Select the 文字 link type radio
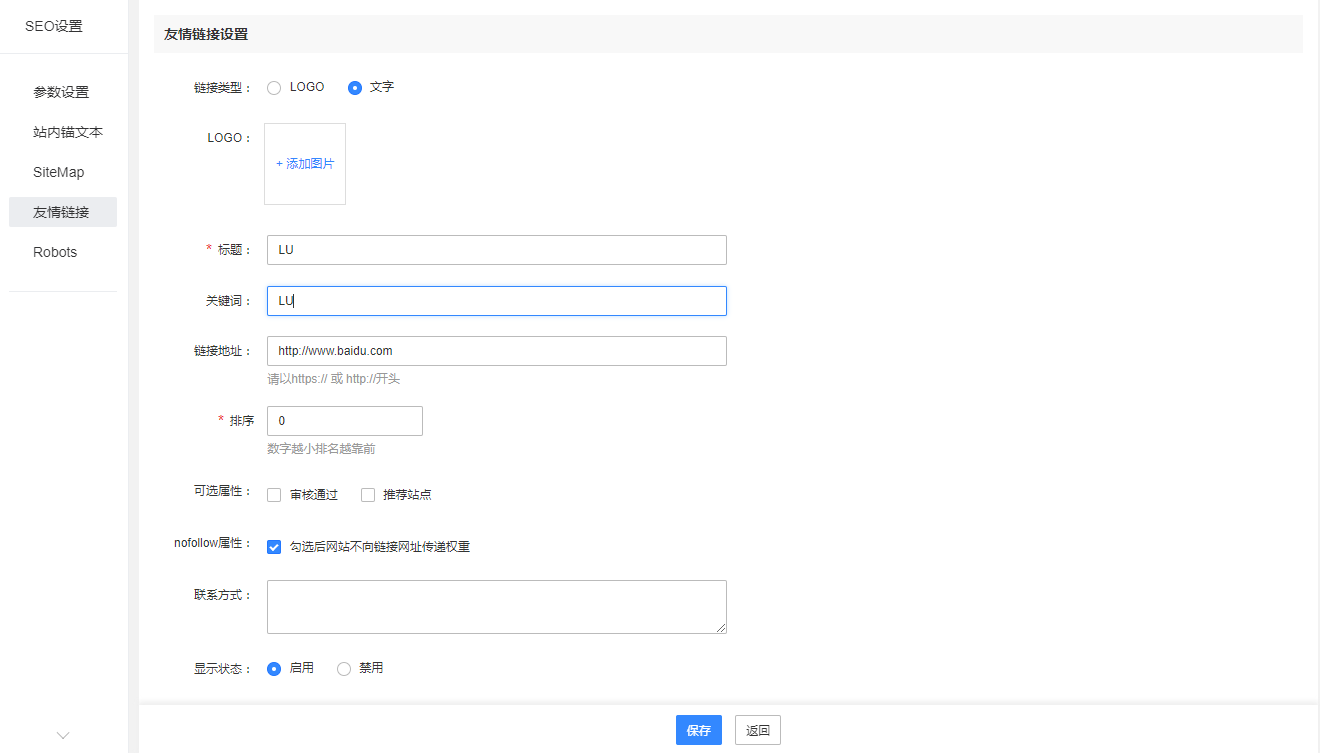Image resolution: width=1320 pixels, height=753 pixels. pos(355,88)
